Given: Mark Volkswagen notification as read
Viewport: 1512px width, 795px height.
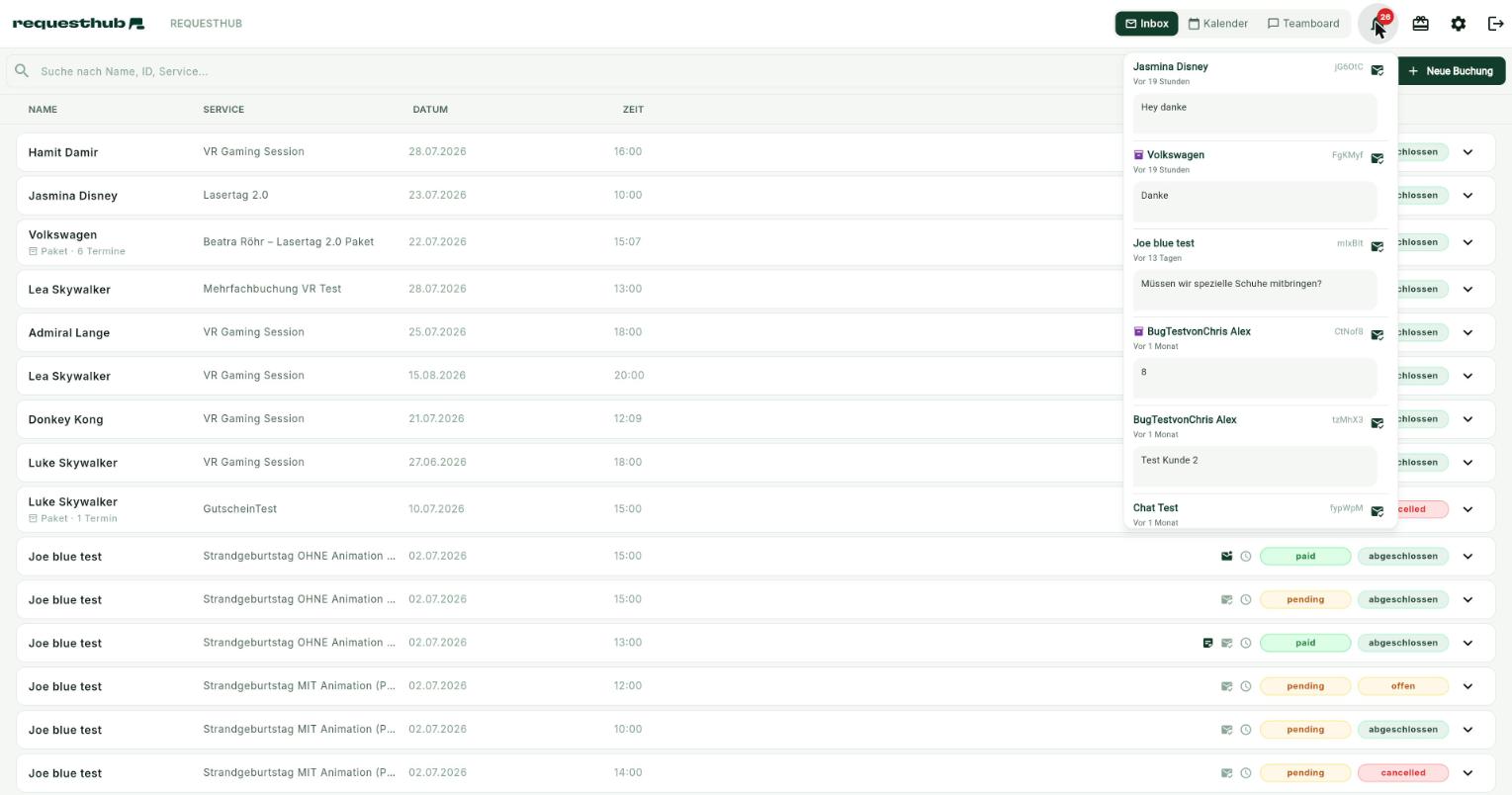Looking at the screenshot, I should (x=1377, y=158).
